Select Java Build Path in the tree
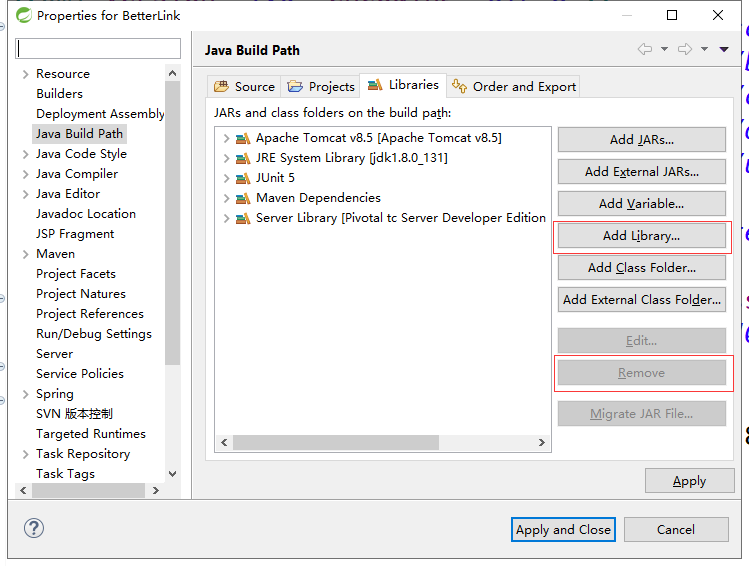This screenshot has height=566, width=749. (79, 134)
